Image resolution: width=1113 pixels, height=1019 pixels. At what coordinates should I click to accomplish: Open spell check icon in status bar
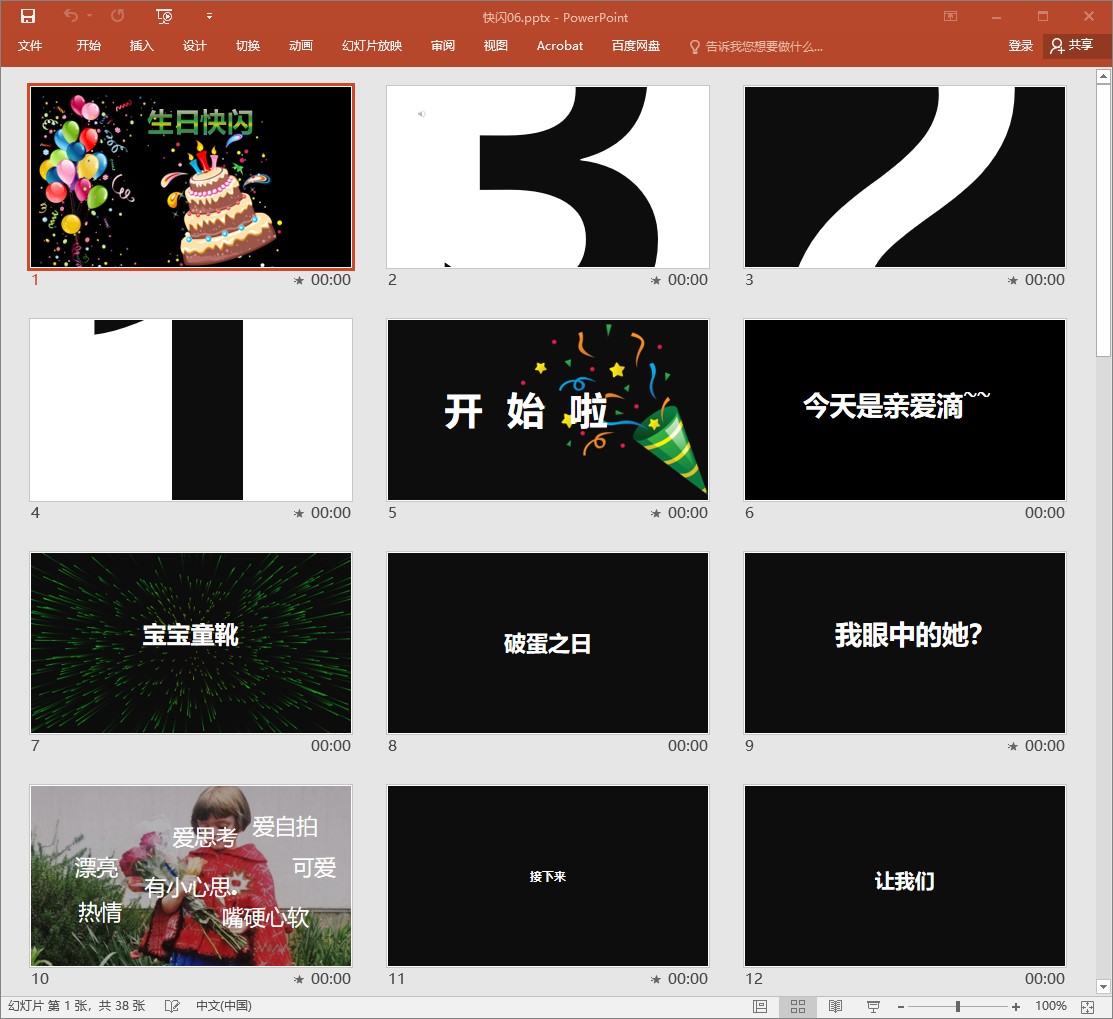point(172,1006)
